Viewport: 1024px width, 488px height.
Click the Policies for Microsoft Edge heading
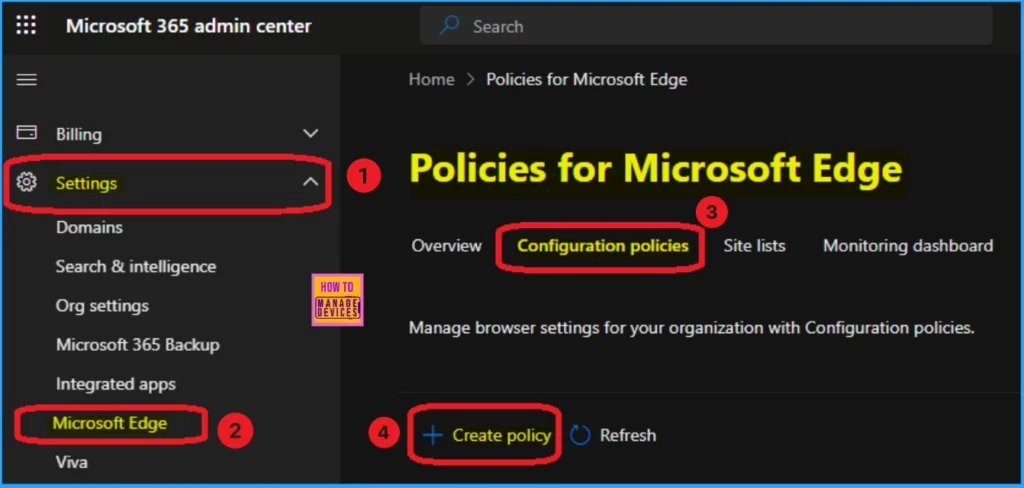coord(656,169)
